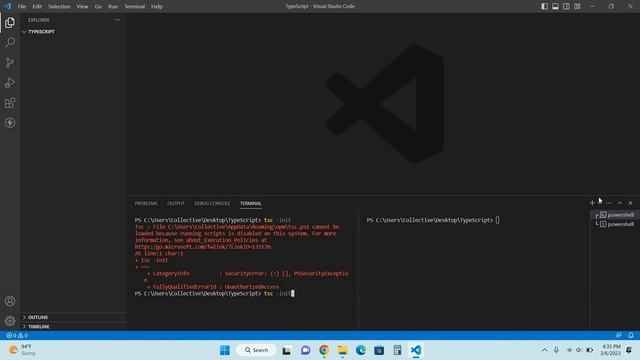Open the Selection menu
This screenshot has height=360, width=640.
59,7
